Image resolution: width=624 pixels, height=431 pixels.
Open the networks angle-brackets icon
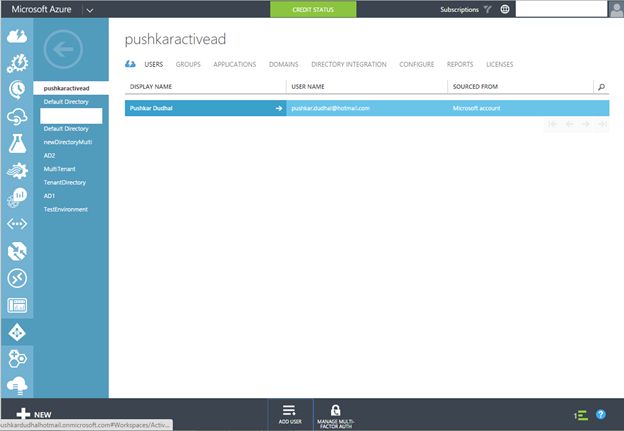point(17,224)
